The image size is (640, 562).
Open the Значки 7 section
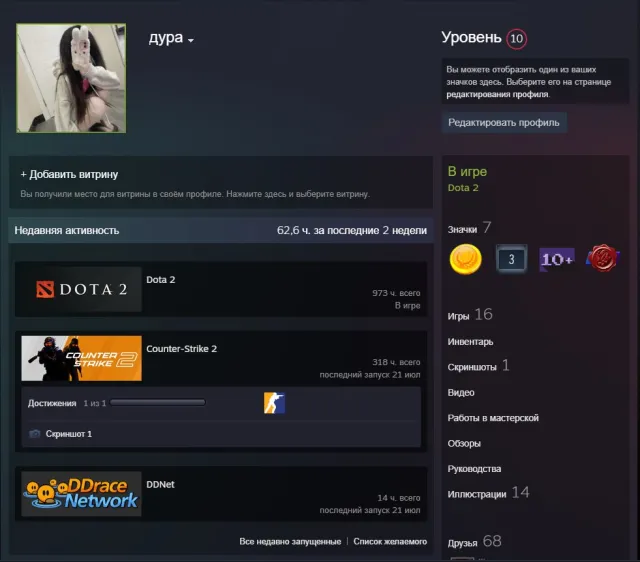click(469, 228)
